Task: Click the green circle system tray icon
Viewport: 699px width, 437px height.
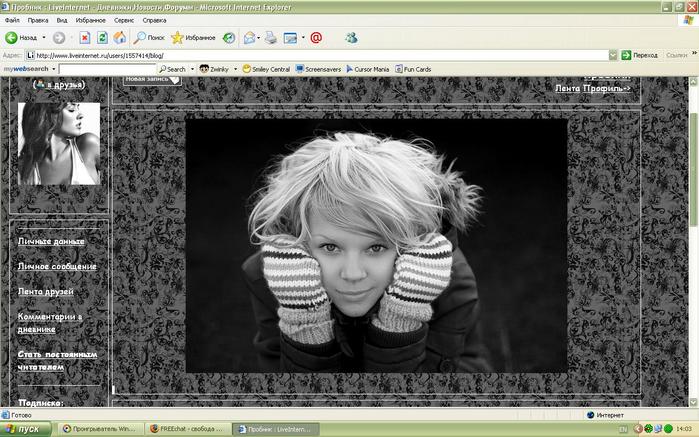Action: point(668,429)
